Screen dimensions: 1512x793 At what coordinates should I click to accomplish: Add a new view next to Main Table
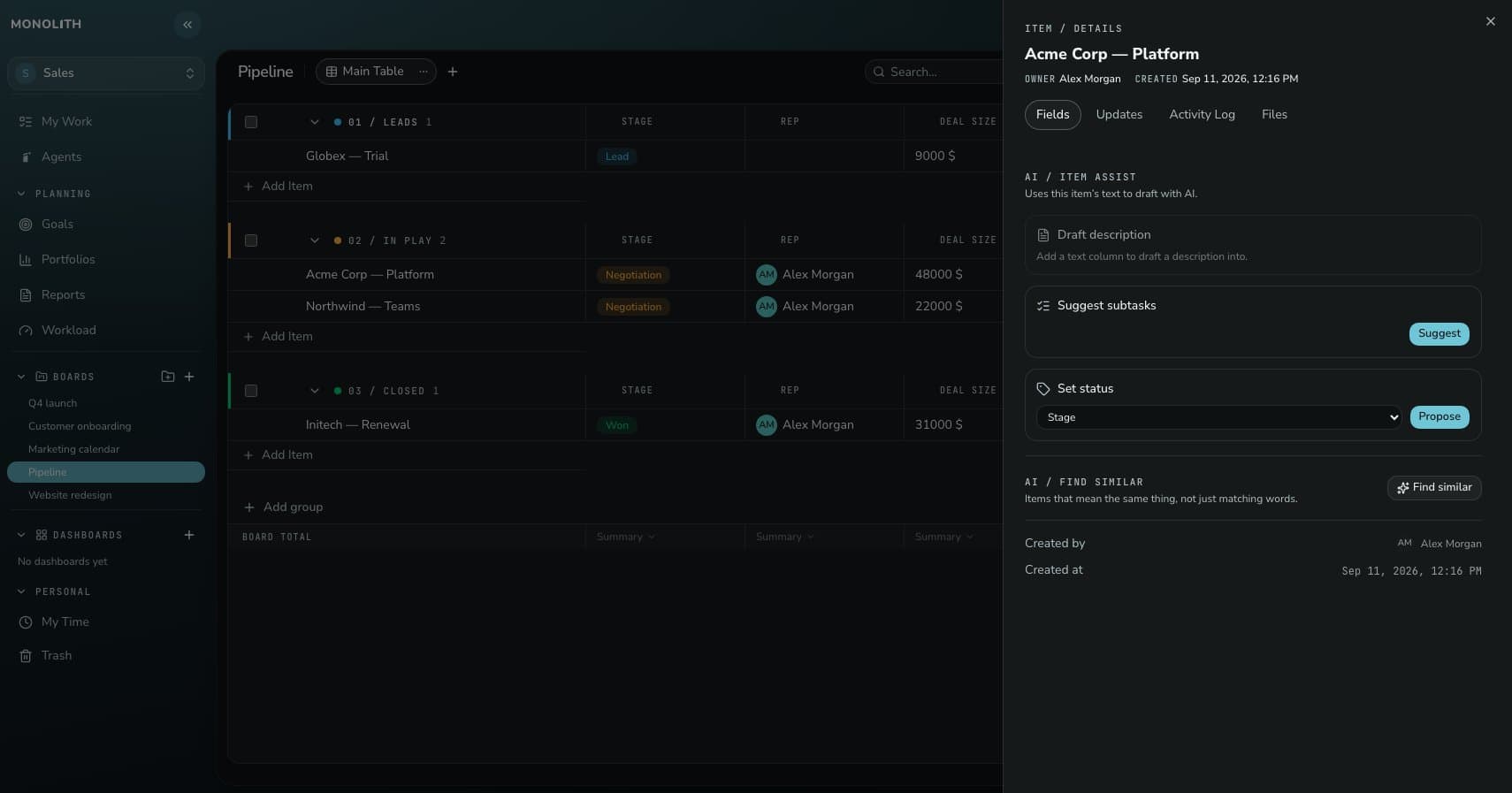pyautogui.click(x=453, y=72)
